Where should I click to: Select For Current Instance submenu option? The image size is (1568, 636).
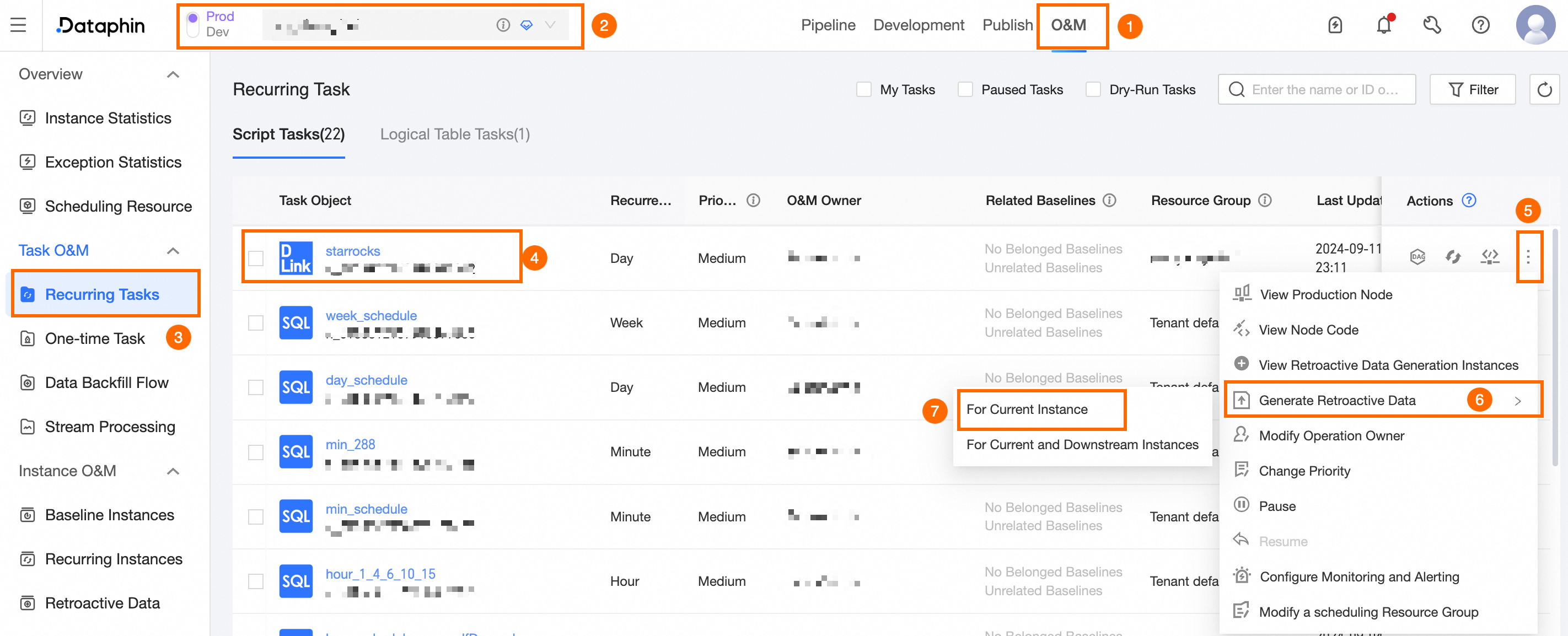point(1027,409)
